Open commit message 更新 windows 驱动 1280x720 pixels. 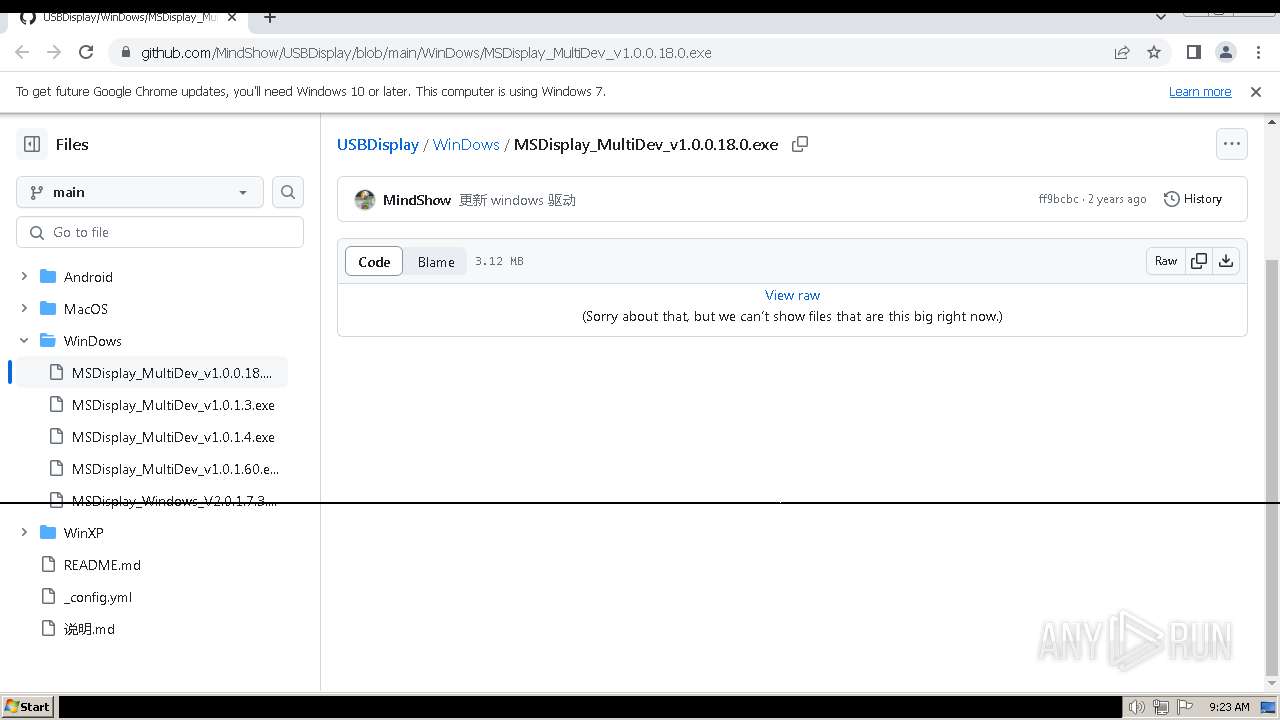pyautogui.click(x=517, y=200)
